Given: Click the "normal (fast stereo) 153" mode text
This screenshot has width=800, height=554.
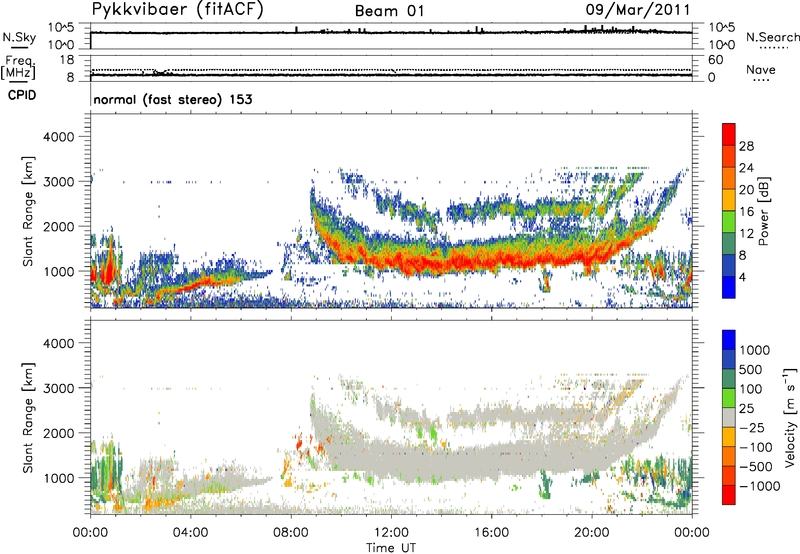Looking at the screenshot, I should (x=173, y=99).
